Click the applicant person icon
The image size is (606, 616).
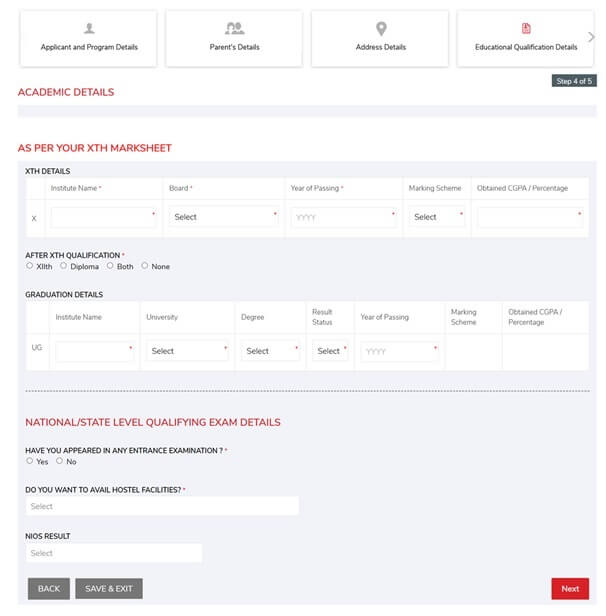[89, 28]
